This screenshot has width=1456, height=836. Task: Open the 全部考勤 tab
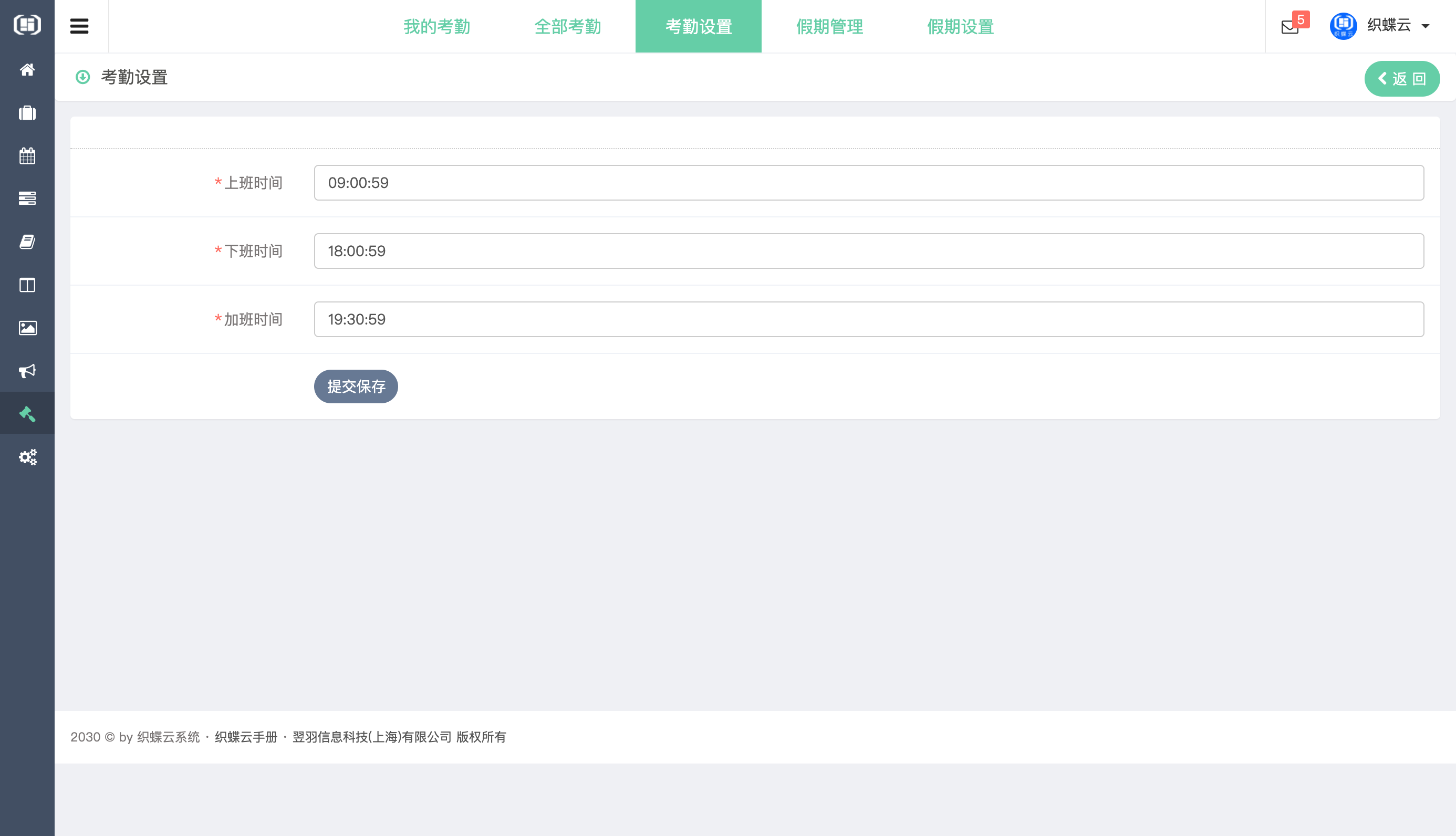pos(567,26)
